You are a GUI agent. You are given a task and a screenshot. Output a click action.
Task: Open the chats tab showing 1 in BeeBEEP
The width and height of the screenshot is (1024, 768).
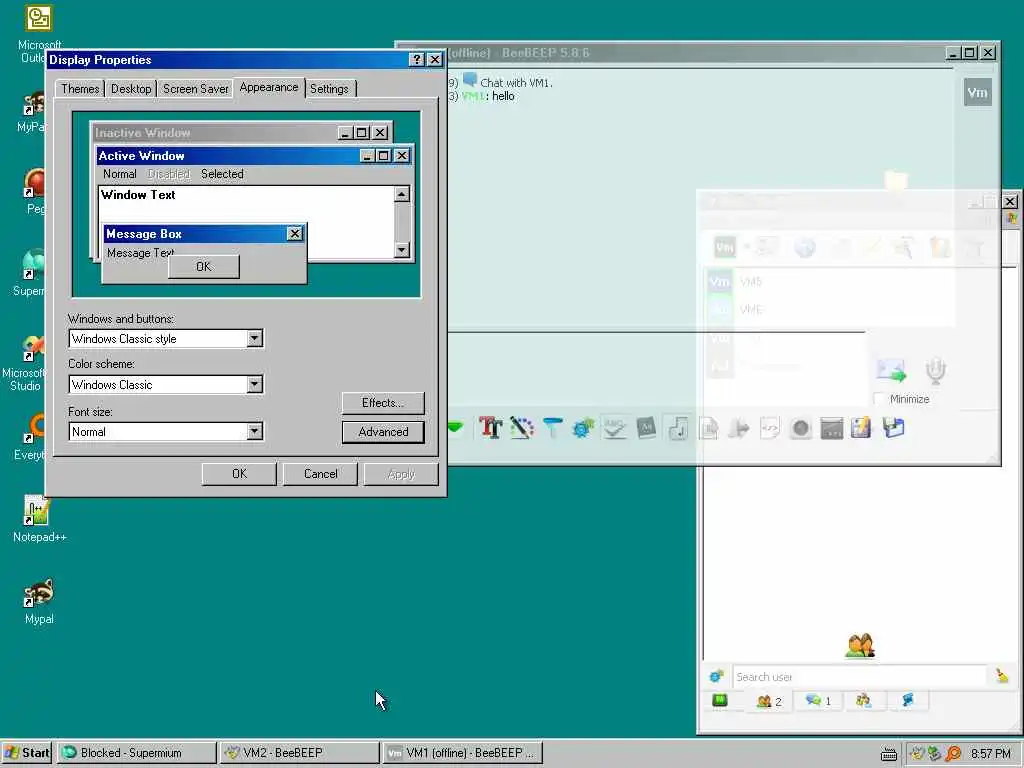point(818,701)
